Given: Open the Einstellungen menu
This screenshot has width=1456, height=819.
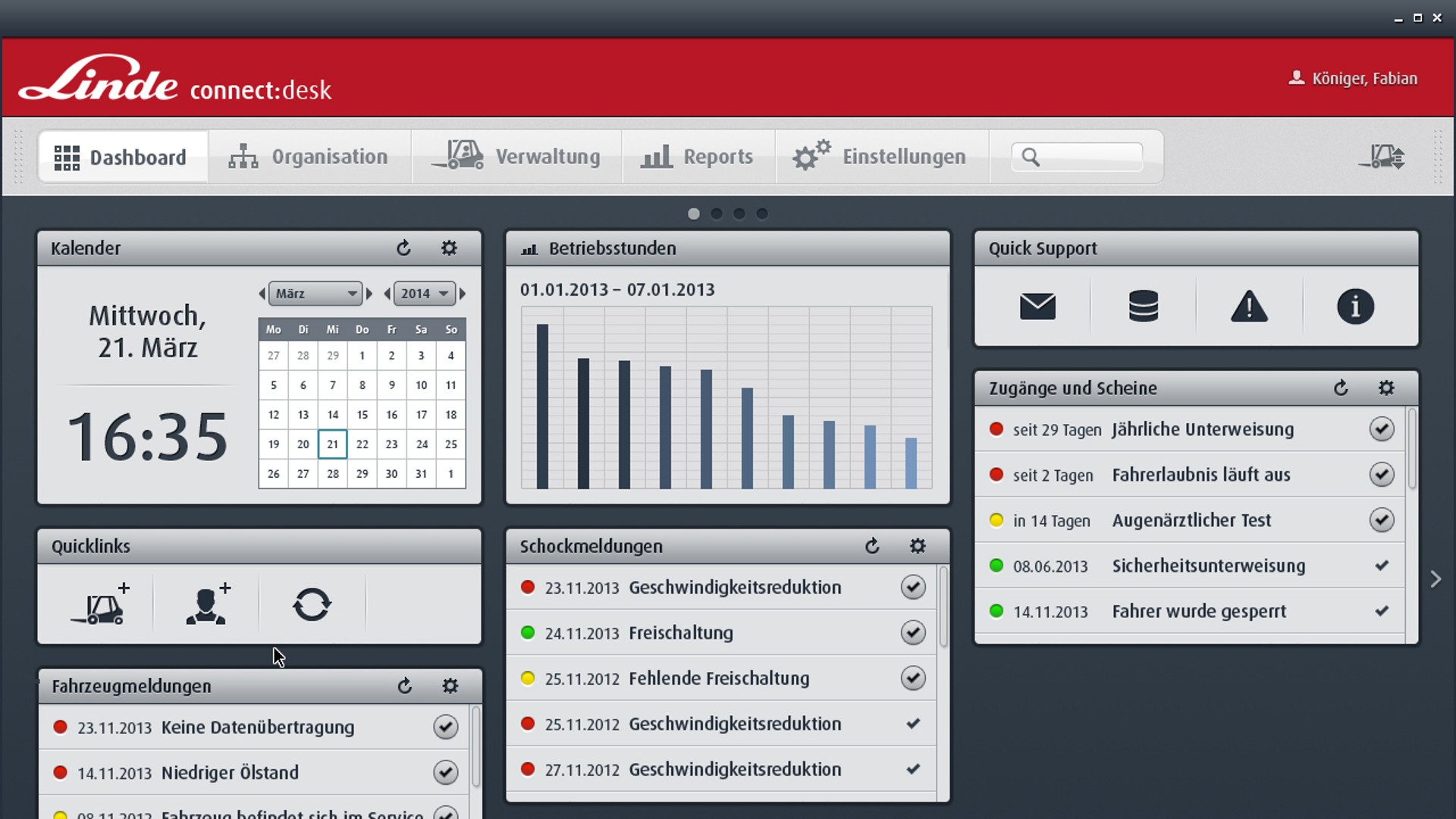Looking at the screenshot, I should point(882,156).
